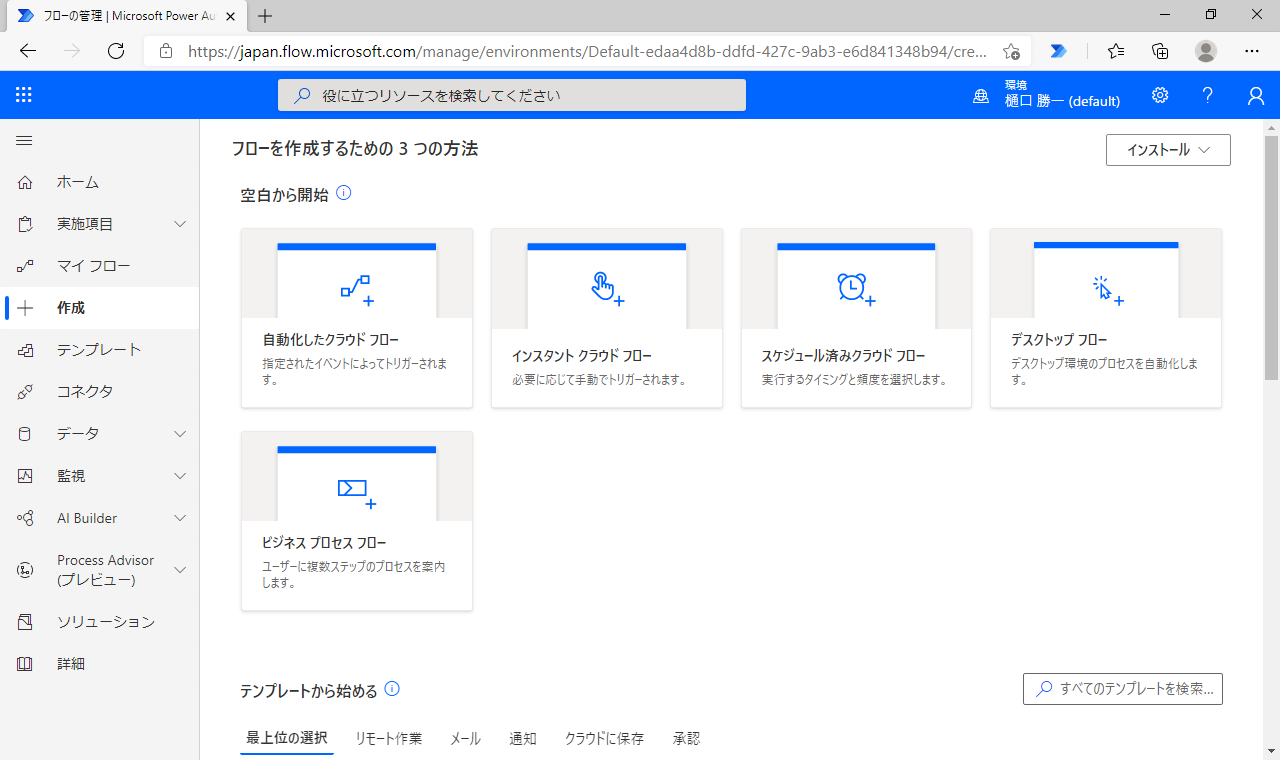
Task: Create a 自動化したクラウド フロー
Action: 357,318
